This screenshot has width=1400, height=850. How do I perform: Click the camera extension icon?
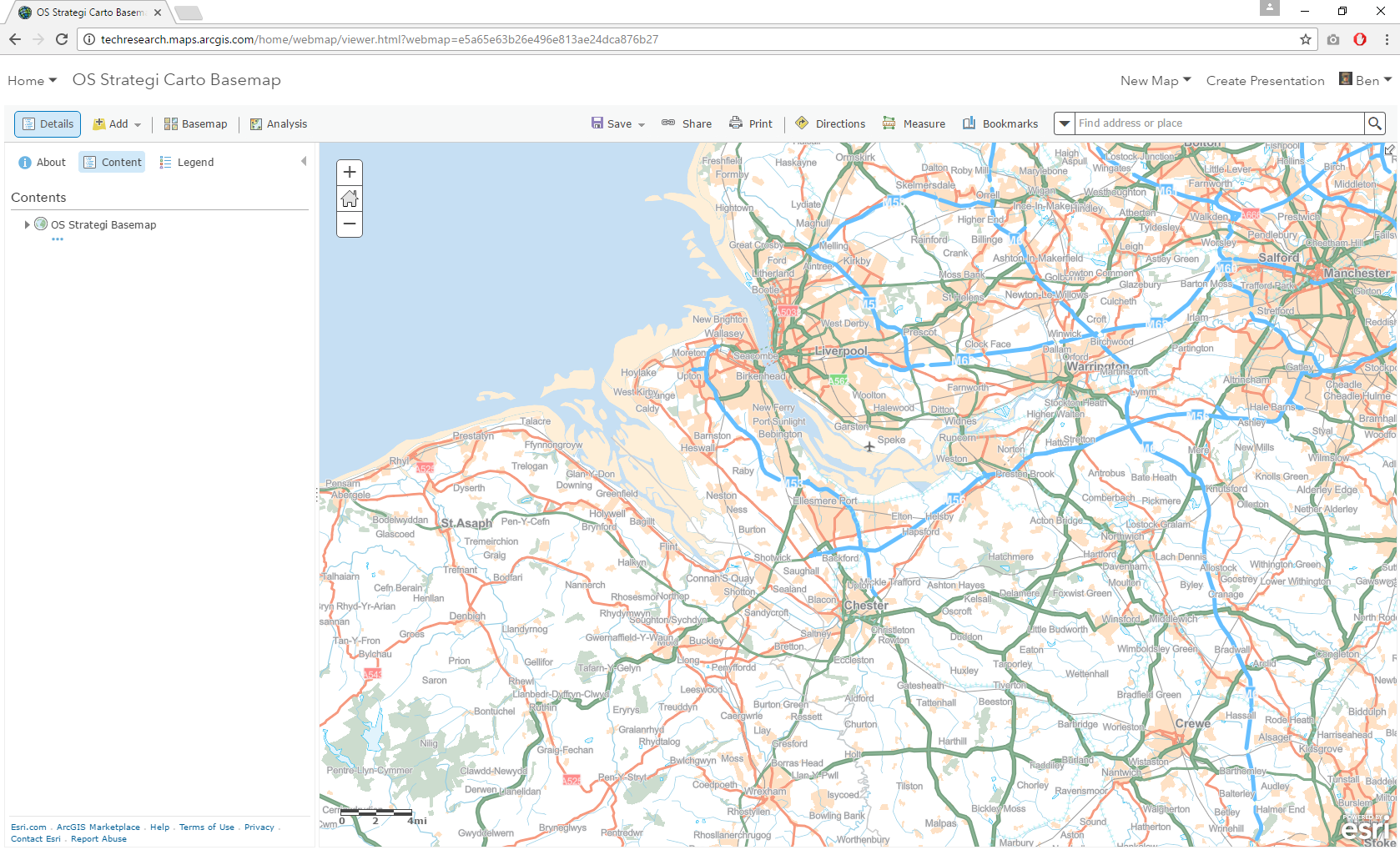(1333, 39)
